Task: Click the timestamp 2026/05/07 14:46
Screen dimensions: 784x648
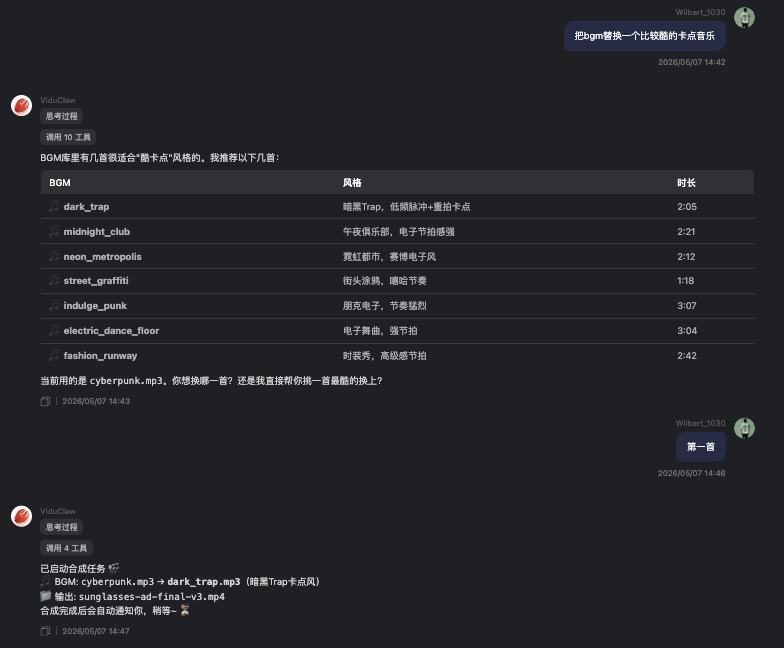Action: tap(692, 473)
